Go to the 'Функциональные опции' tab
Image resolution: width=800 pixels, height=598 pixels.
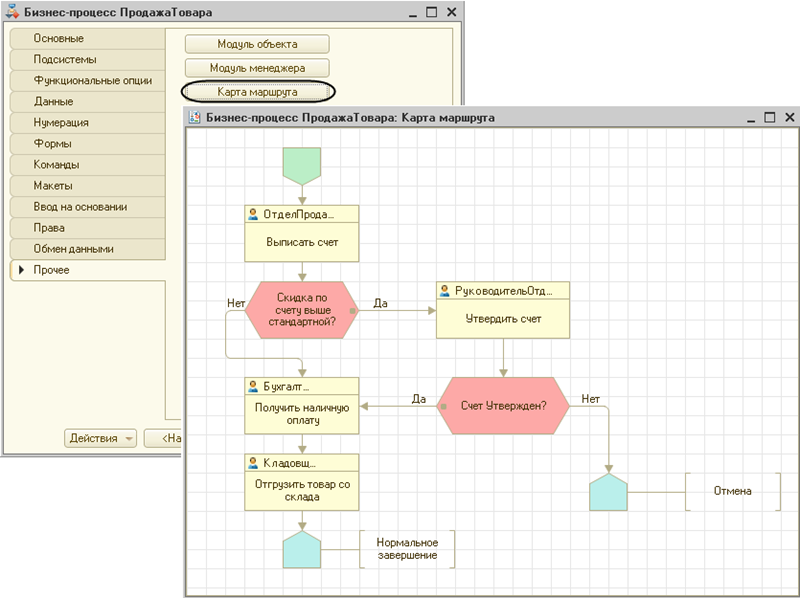(x=86, y=80)
